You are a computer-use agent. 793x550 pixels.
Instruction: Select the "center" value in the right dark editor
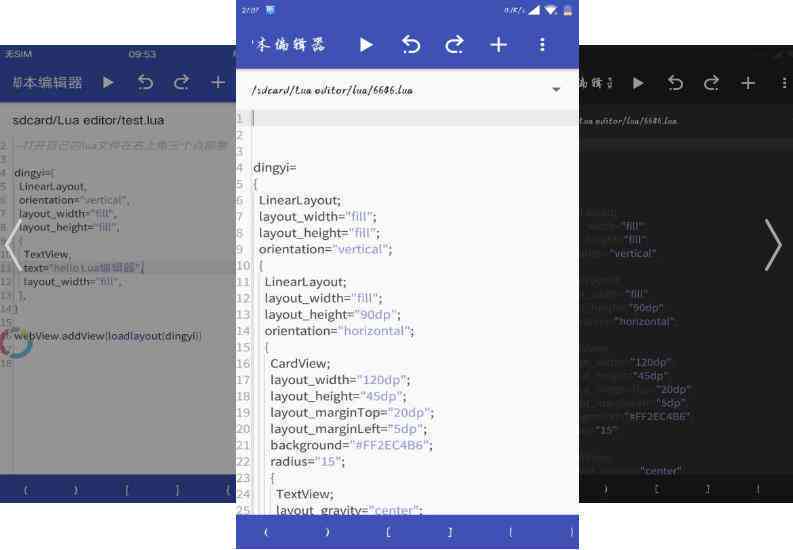pyautogui.click(x=660, y=471)
